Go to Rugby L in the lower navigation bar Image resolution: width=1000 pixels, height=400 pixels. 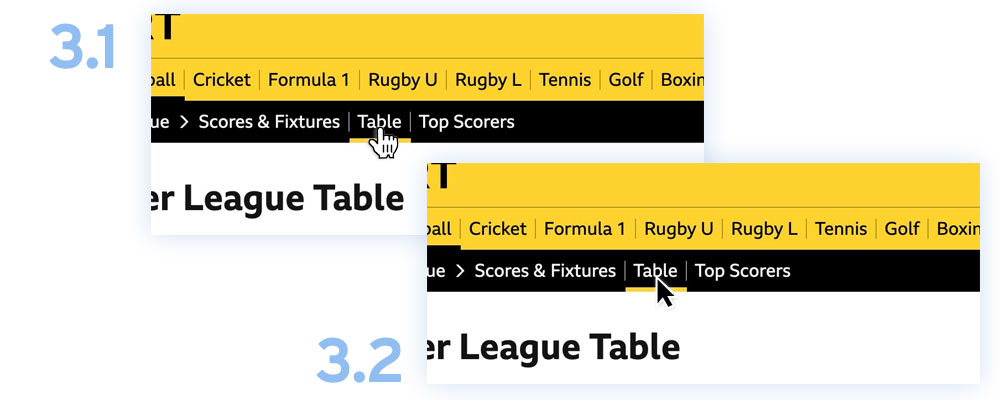tap(764, 229)
